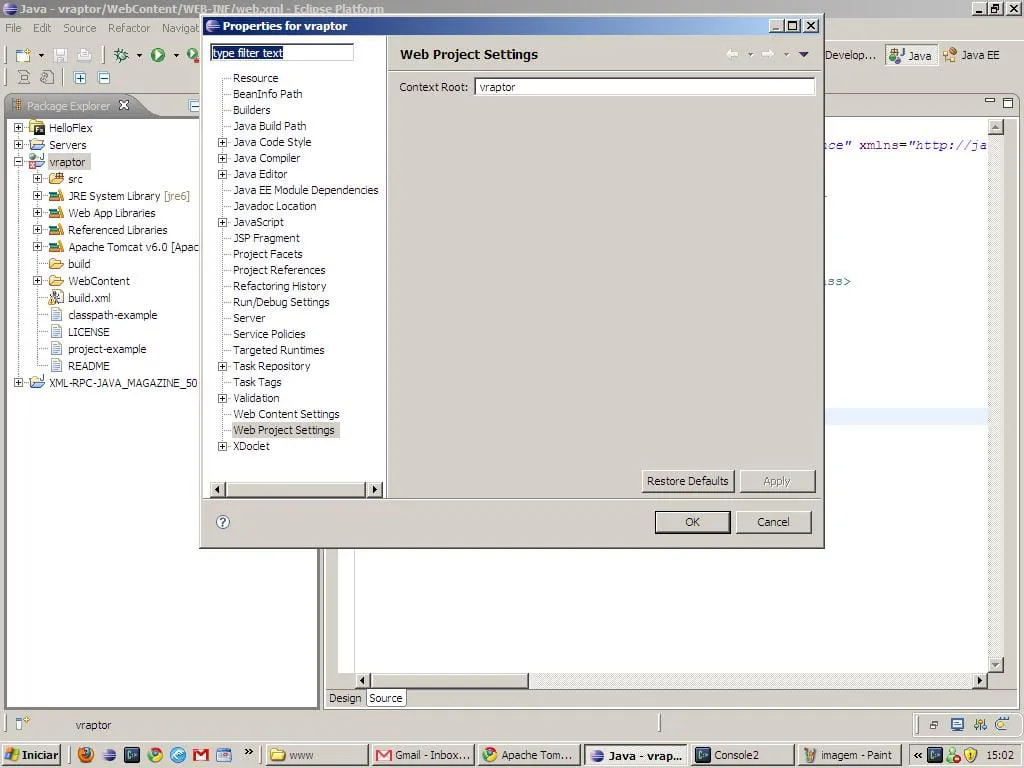Expand Java Code Style in properties tree
The width and height of the screenshot is (1024, 768).
click(223, 142)
